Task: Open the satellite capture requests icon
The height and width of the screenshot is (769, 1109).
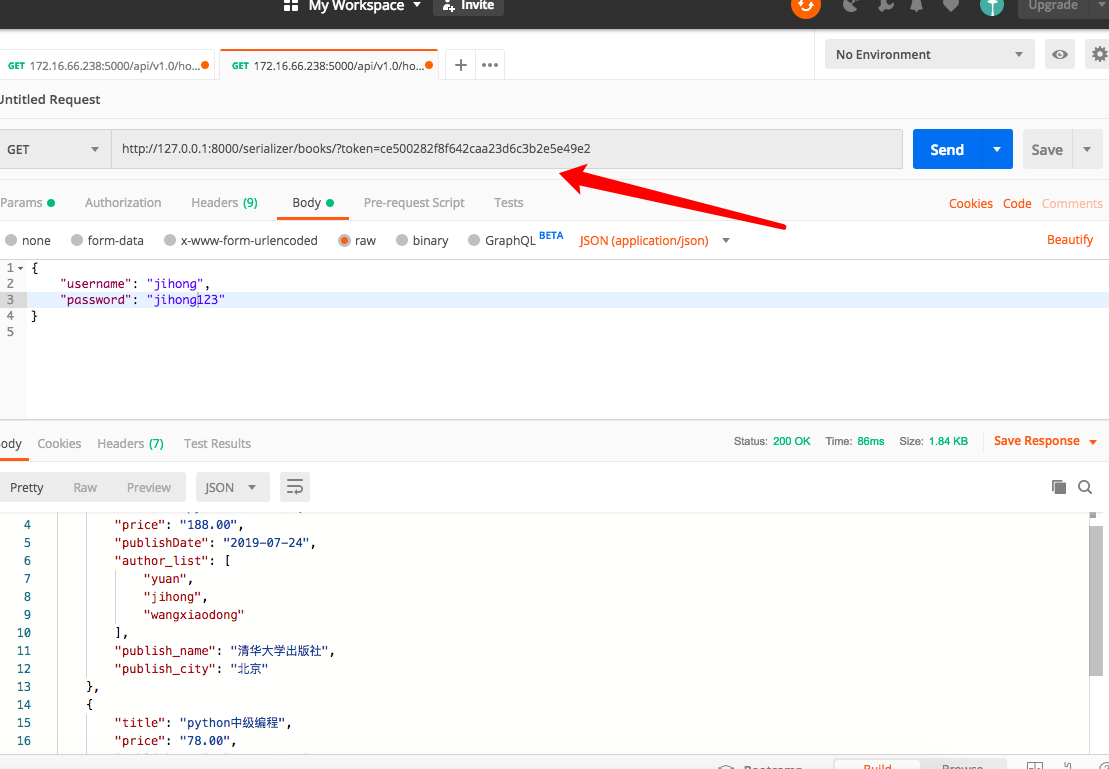Action: click(x=852, y=6)
